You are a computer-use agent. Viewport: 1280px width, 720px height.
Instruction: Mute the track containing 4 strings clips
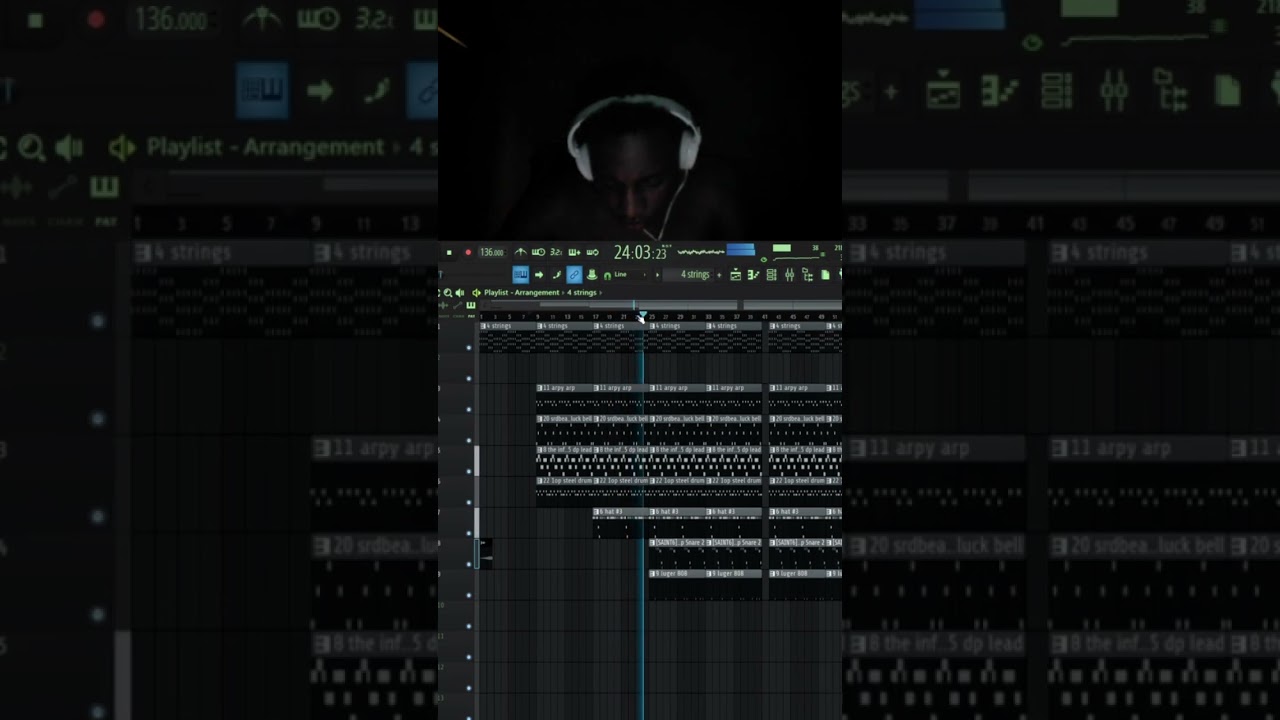tap(468, 347)
